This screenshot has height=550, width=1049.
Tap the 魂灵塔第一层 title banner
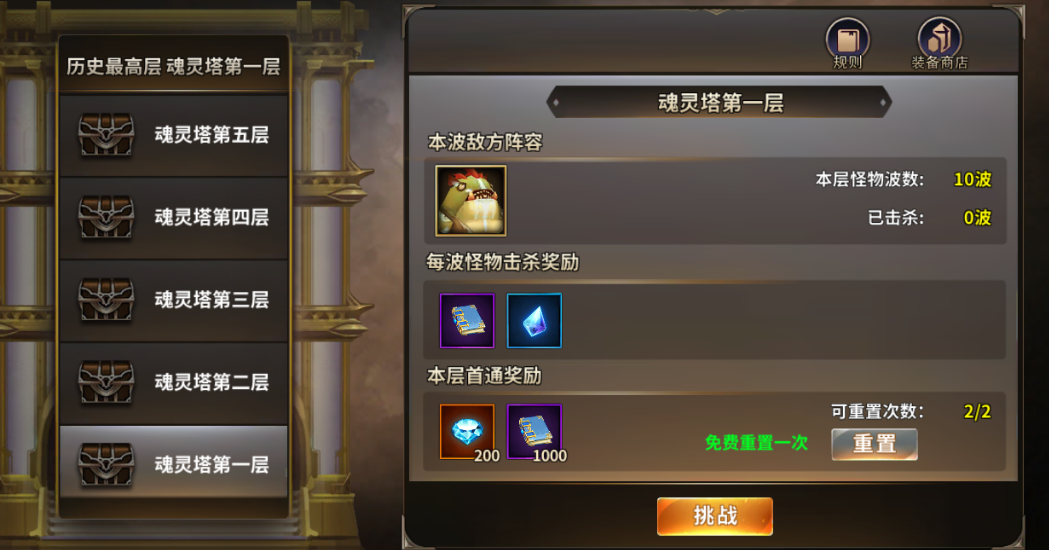click(x=719, y=102)
